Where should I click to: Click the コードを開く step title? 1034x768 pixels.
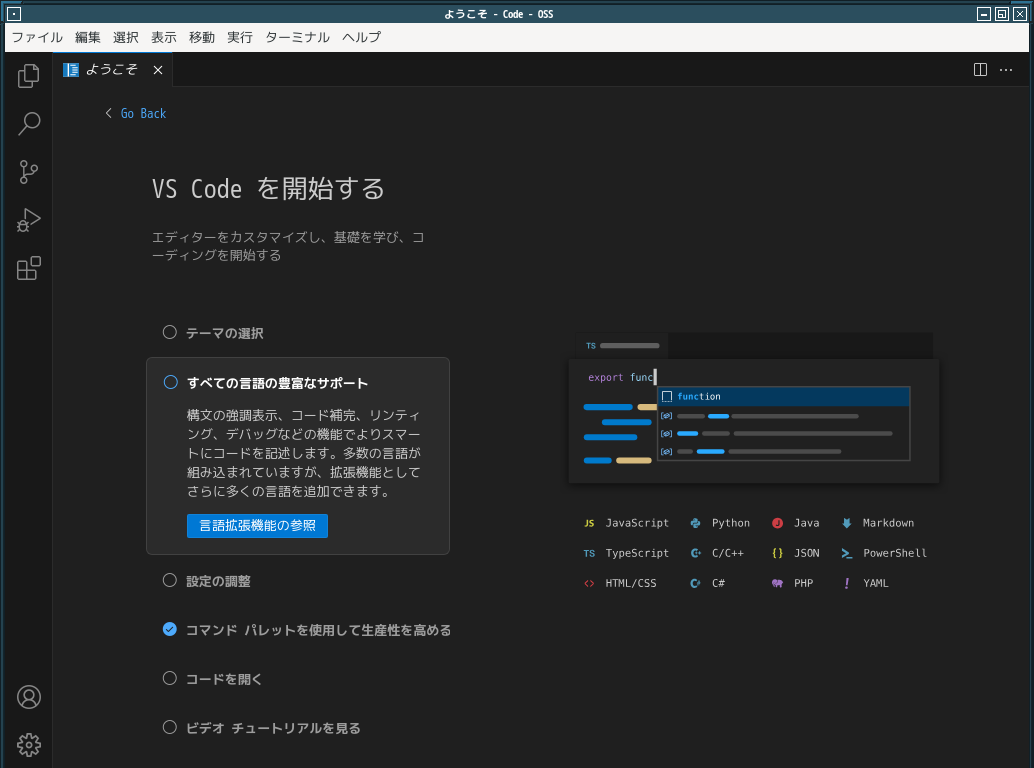click(x=224, y=679)
